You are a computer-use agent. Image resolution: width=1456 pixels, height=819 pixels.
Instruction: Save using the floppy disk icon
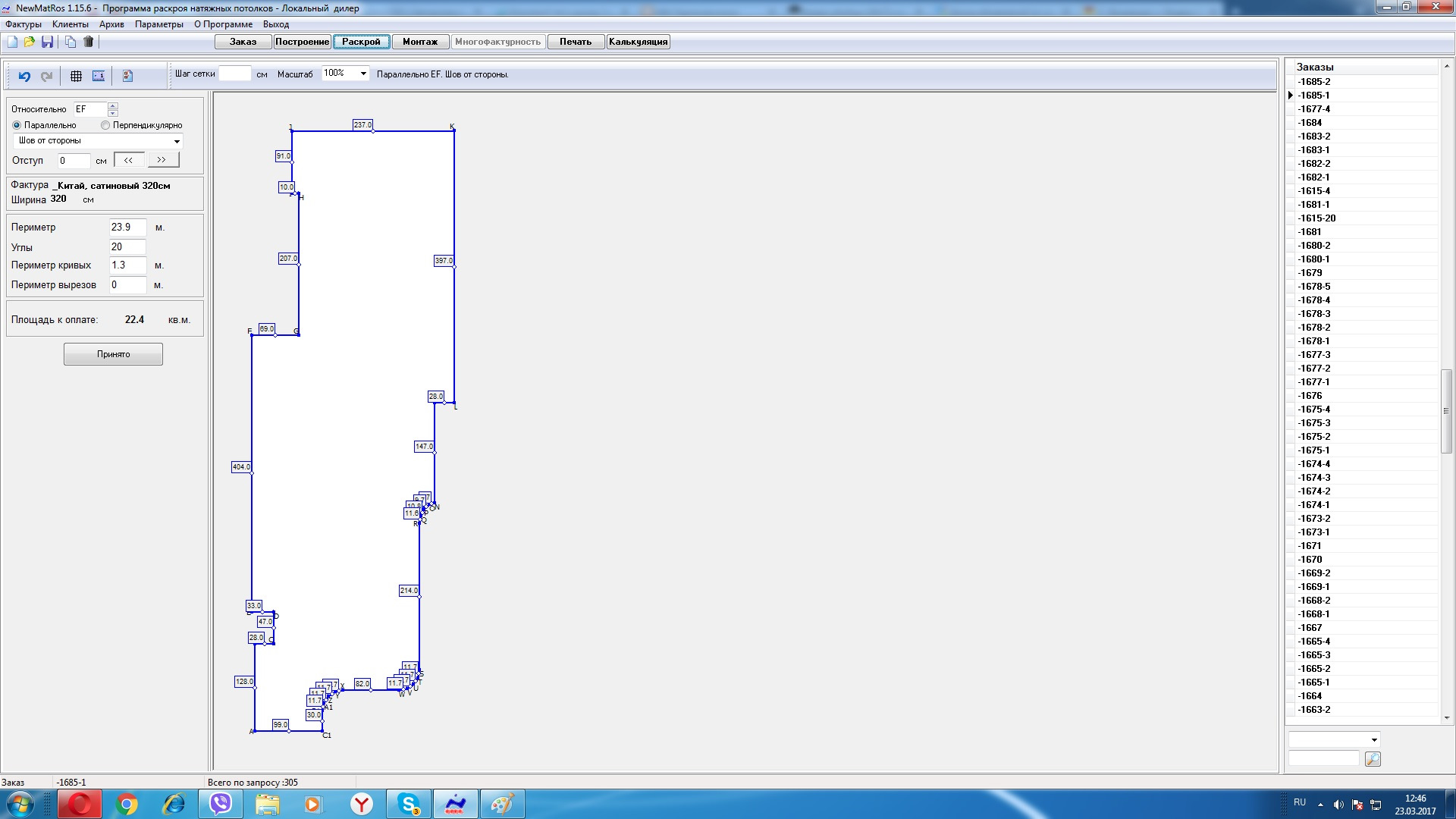click(x=47, y=42)
